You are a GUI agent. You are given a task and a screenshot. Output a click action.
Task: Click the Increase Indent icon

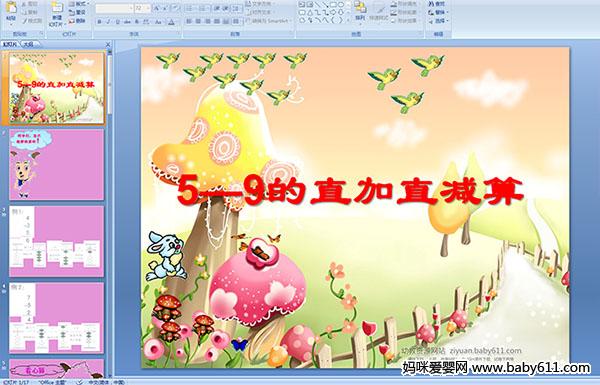pos(226,8)
